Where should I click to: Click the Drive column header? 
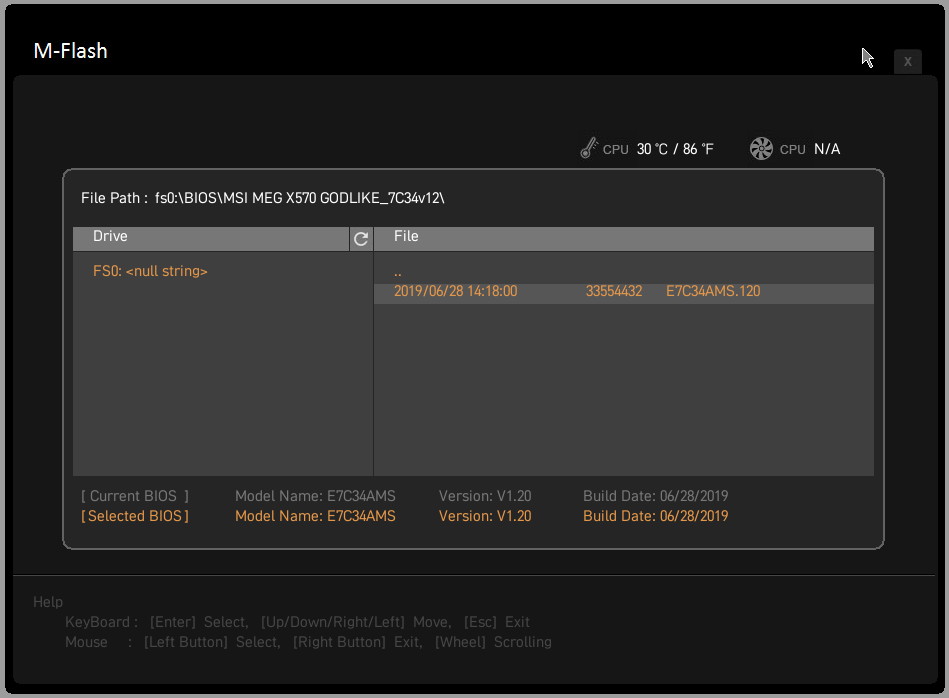tap(211, 239)
